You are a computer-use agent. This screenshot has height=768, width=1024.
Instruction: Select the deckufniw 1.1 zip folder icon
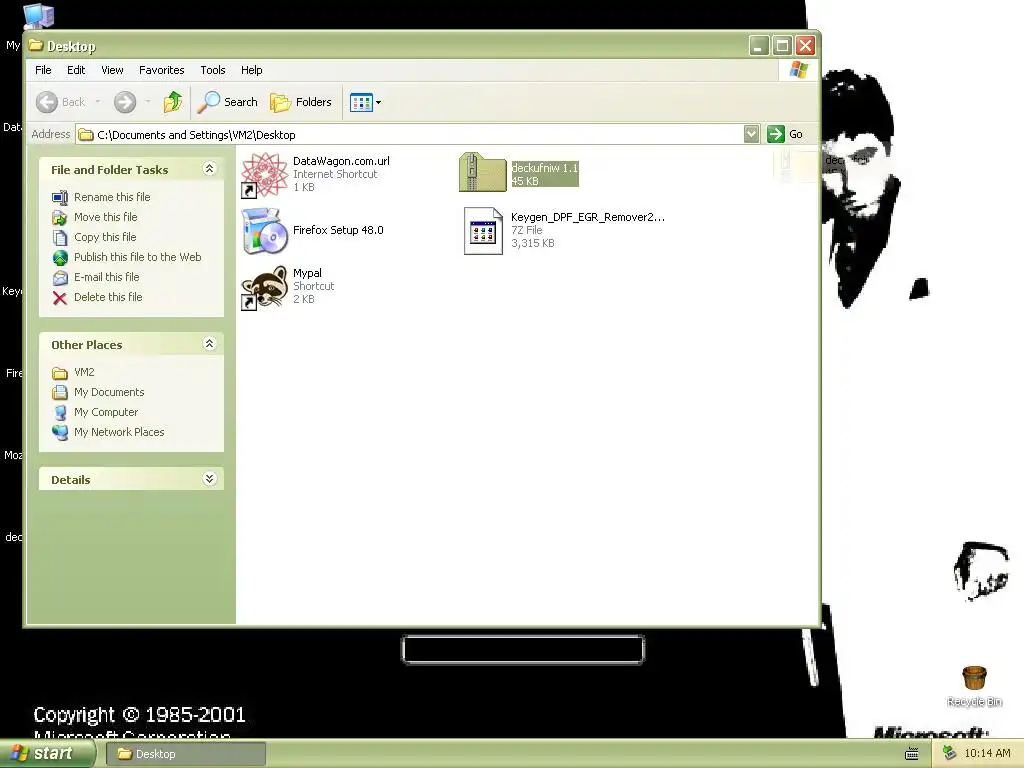(x=483, y=172)
